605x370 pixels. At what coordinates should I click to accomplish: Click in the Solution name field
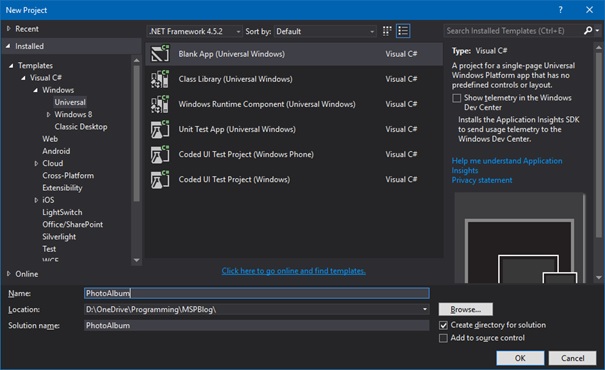coord(257,326)
